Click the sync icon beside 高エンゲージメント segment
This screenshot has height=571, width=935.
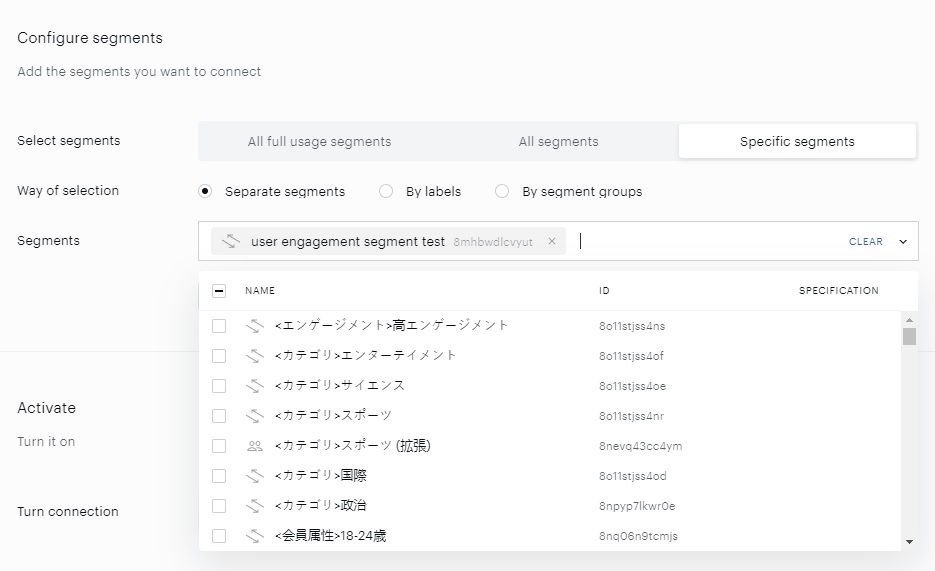255,325
